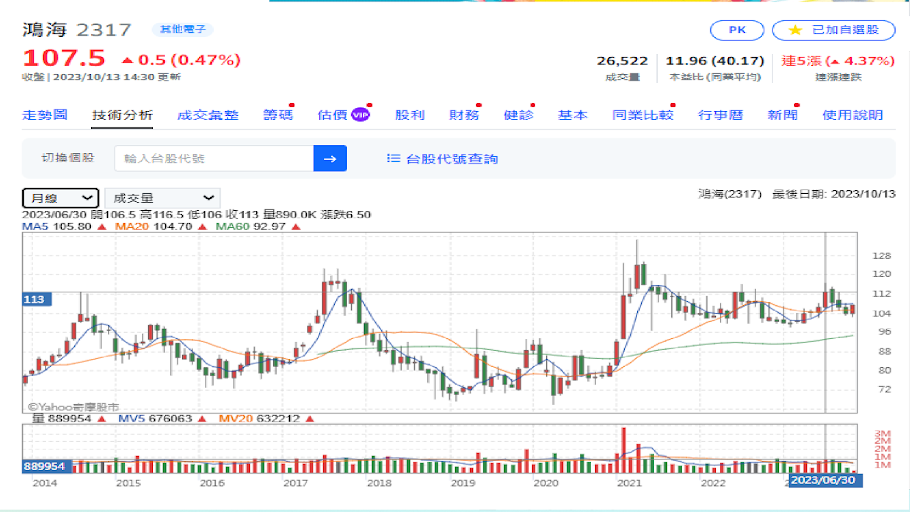The height and width of the screenshot is (512, 910).
Task: Click the VIP badge next to 估價
Action: (x=360, y=115)
